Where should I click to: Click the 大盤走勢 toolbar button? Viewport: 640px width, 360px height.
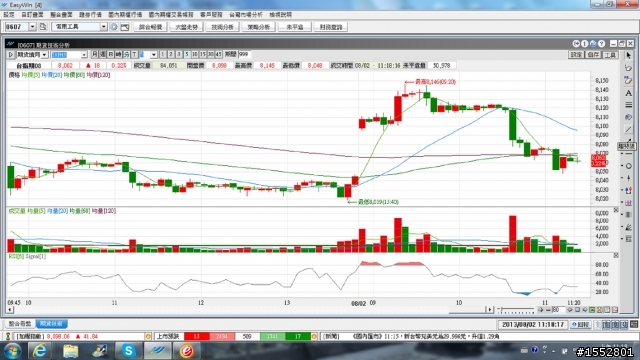pyautogui.click(x=187, y=27)
